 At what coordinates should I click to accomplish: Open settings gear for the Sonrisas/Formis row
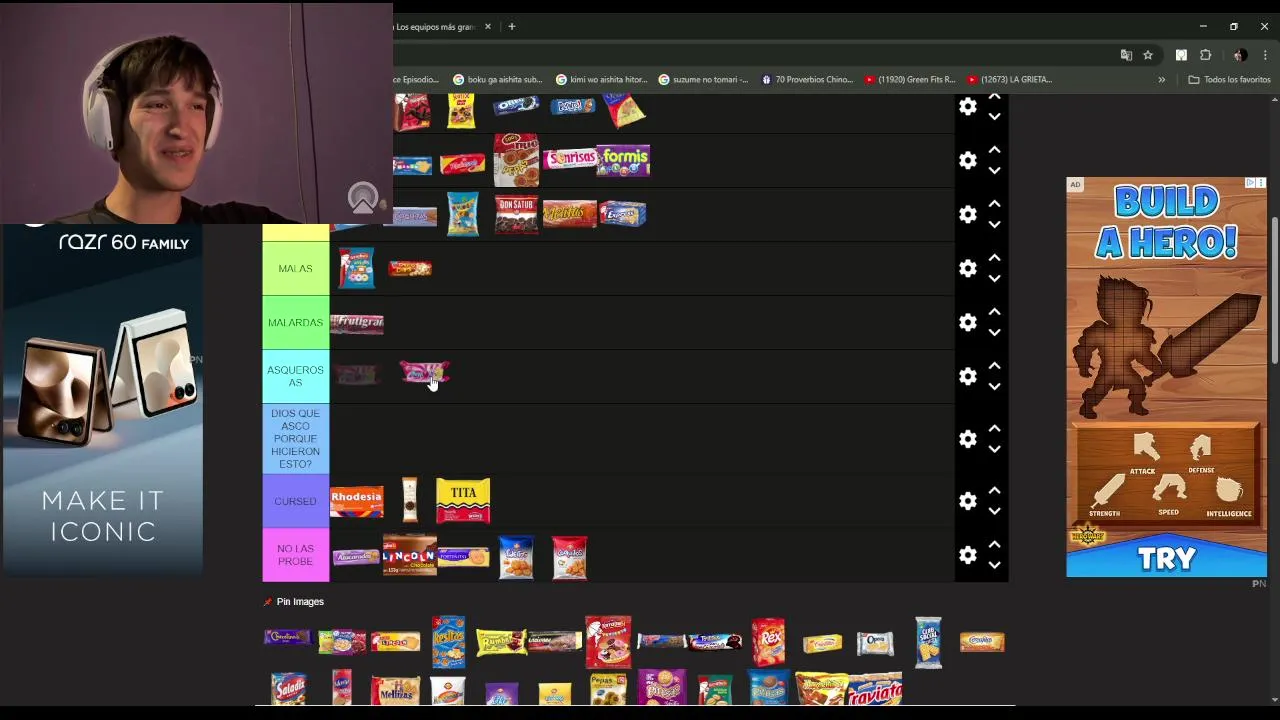tap(967, 160)
